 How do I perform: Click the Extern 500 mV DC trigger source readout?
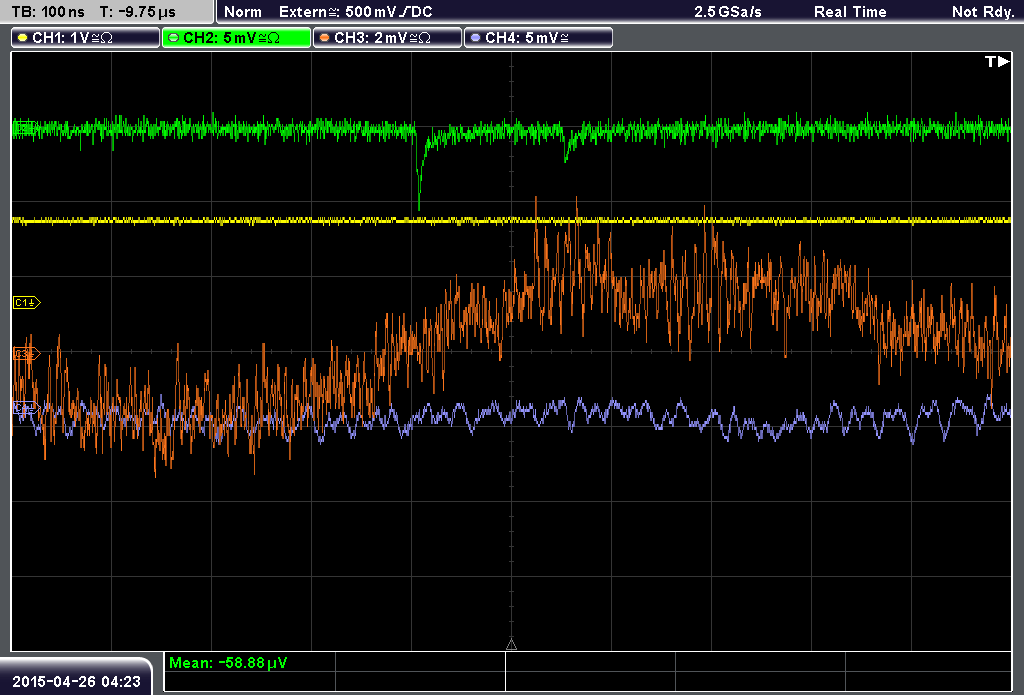(x=355, y=12)
